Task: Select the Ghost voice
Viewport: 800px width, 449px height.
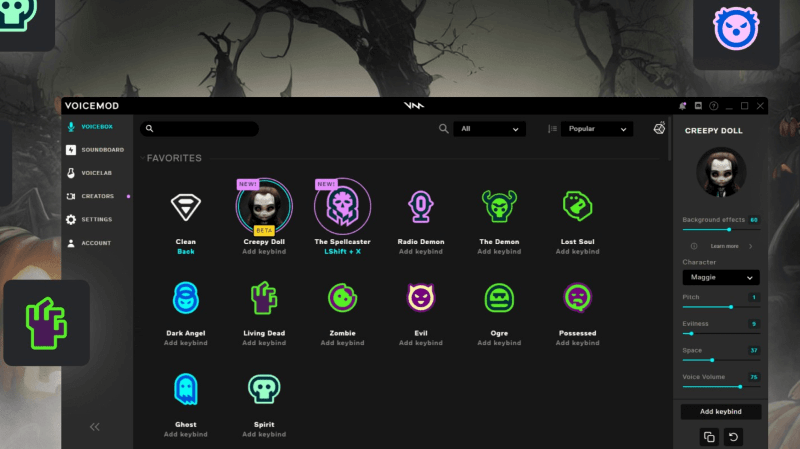Action: [x=186, y=388]
